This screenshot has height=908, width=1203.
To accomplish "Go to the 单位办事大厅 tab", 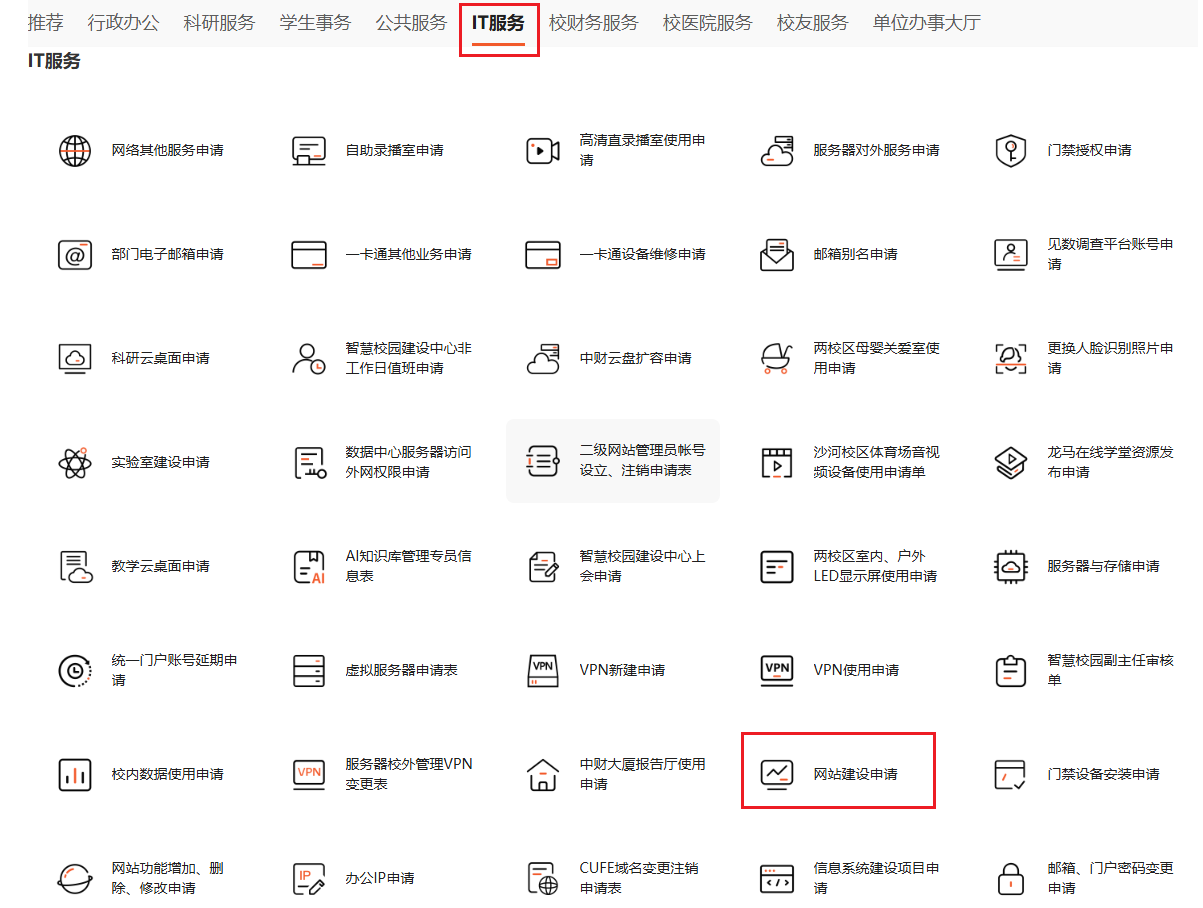I will coord(926,23).
